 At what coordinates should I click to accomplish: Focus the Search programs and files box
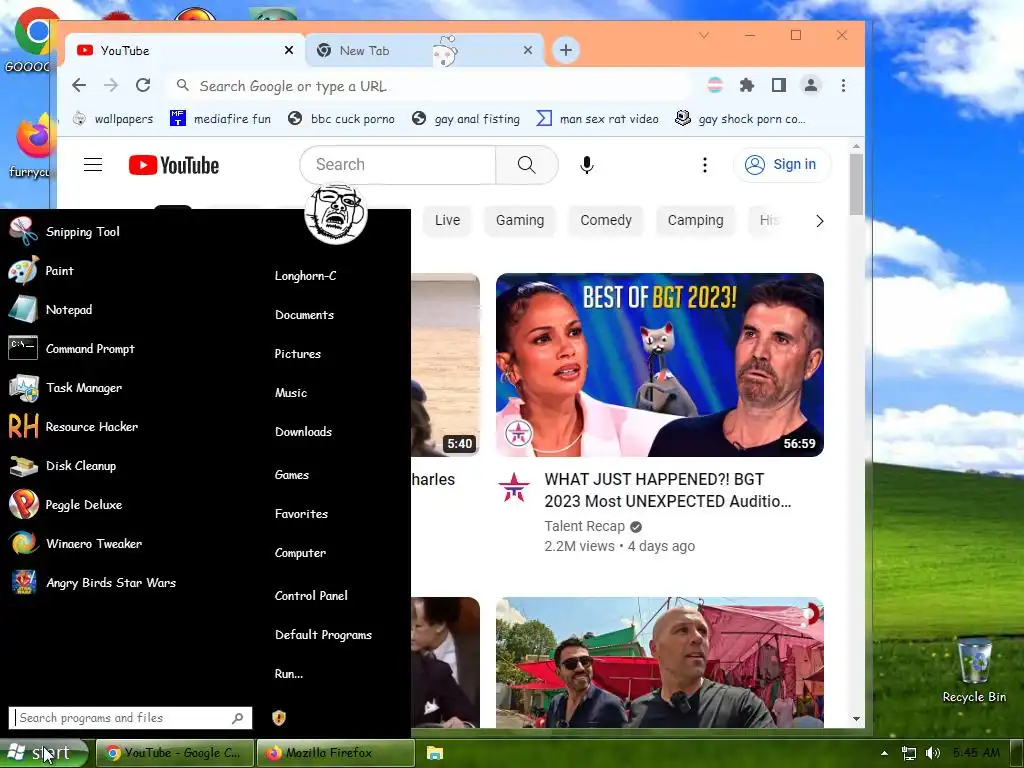point(130,718)
